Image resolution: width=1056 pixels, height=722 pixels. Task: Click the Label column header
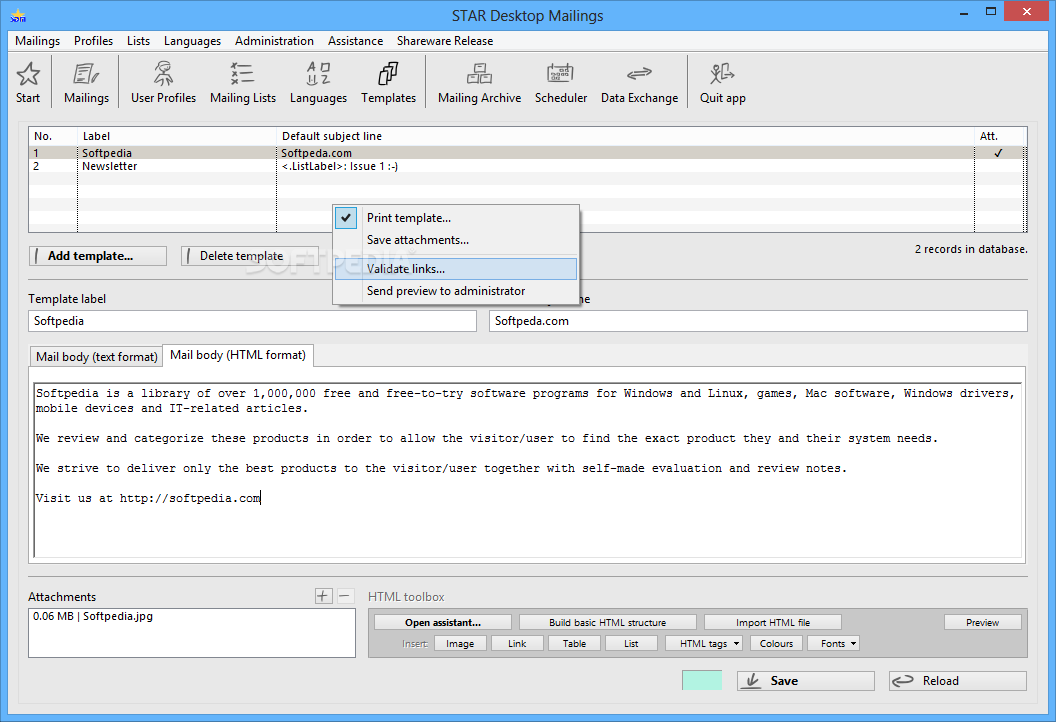177,136
